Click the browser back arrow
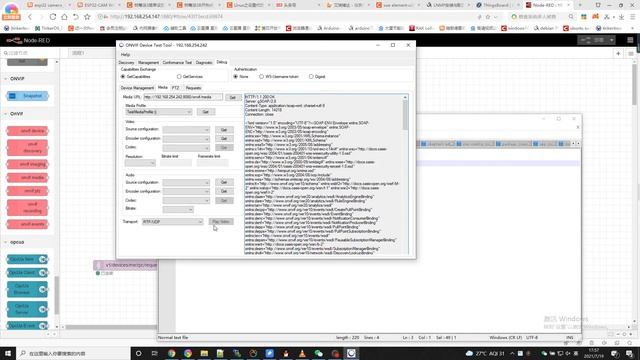The height and width of the screenshot is (360, 640). click(x=30, y=17)
